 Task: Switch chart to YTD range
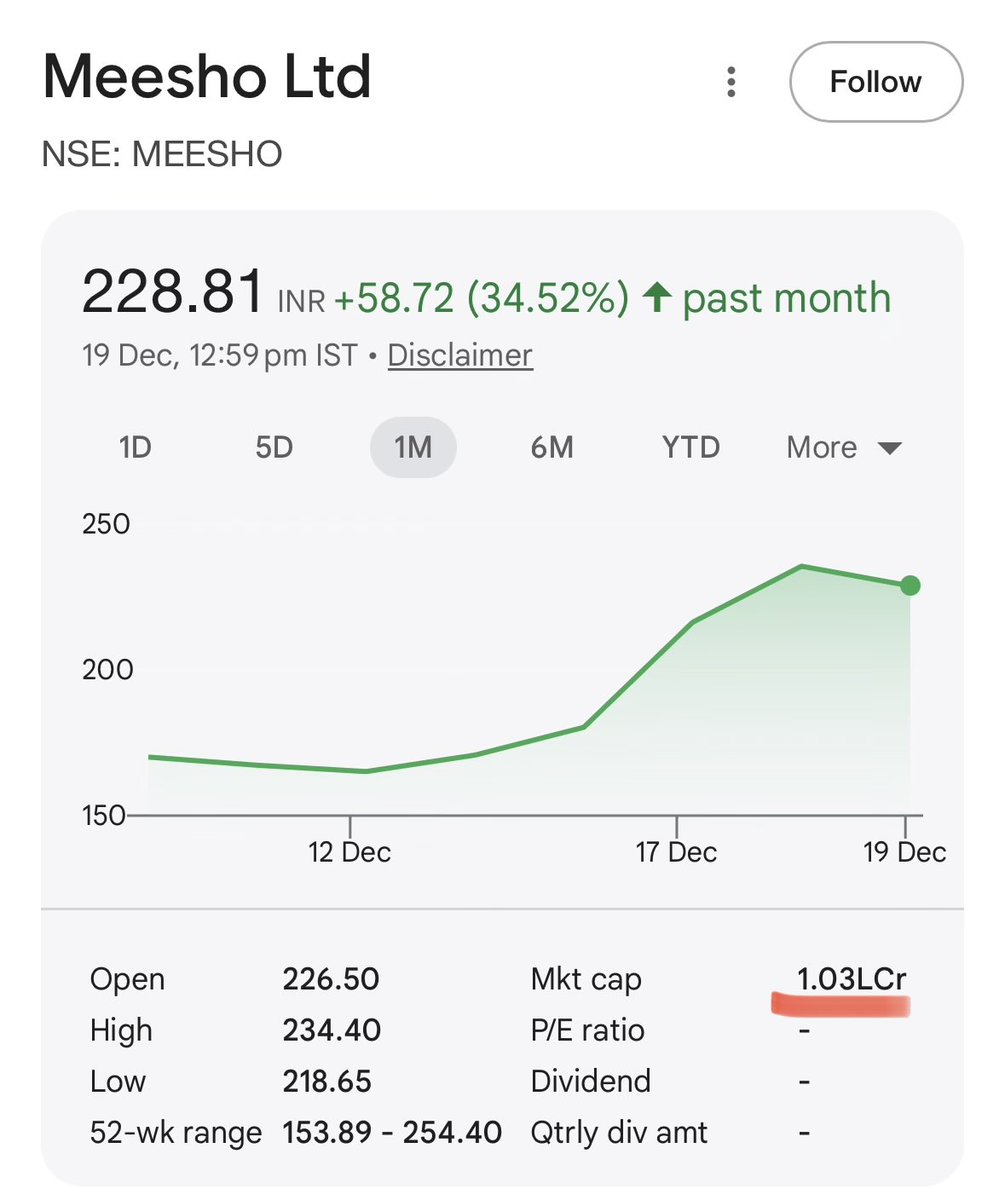click(691, 447)
